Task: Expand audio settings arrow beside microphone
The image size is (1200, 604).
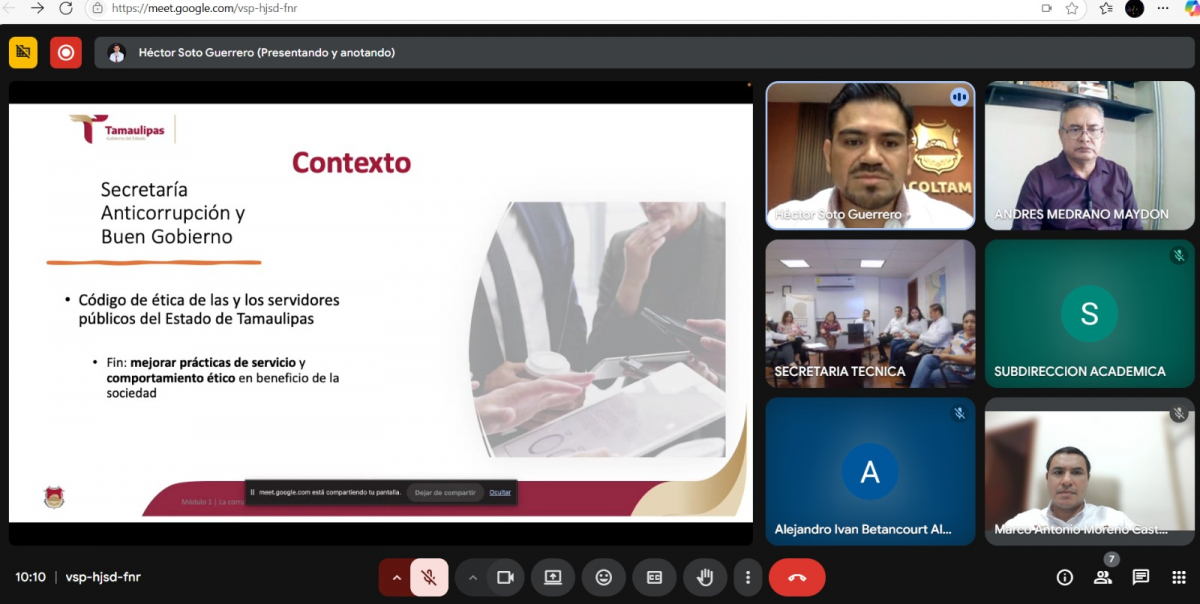Action: tap(396, 577)
